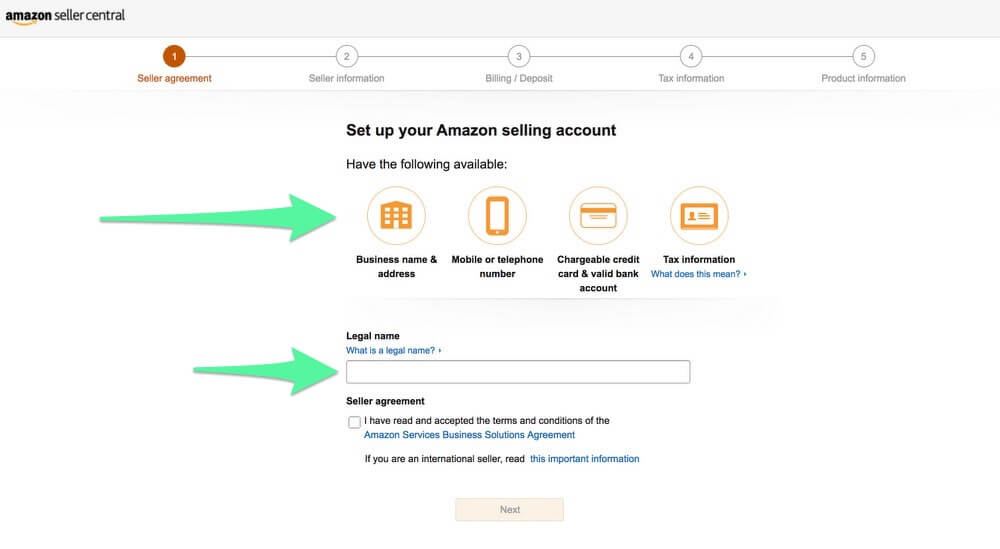Click the 'Mobile or telephone number' caption
This screenshot has width=1000, height=549.
pyautogui.click(x=497, y=267)
